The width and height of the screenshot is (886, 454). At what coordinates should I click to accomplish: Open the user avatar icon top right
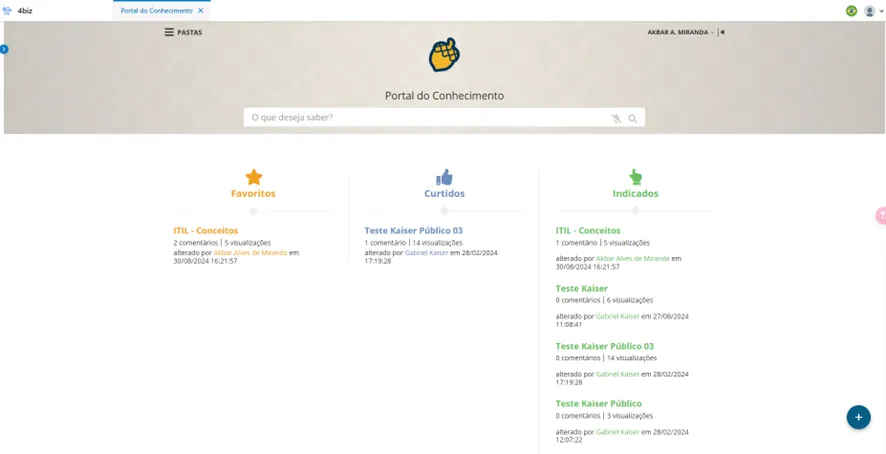pos(870,11)
